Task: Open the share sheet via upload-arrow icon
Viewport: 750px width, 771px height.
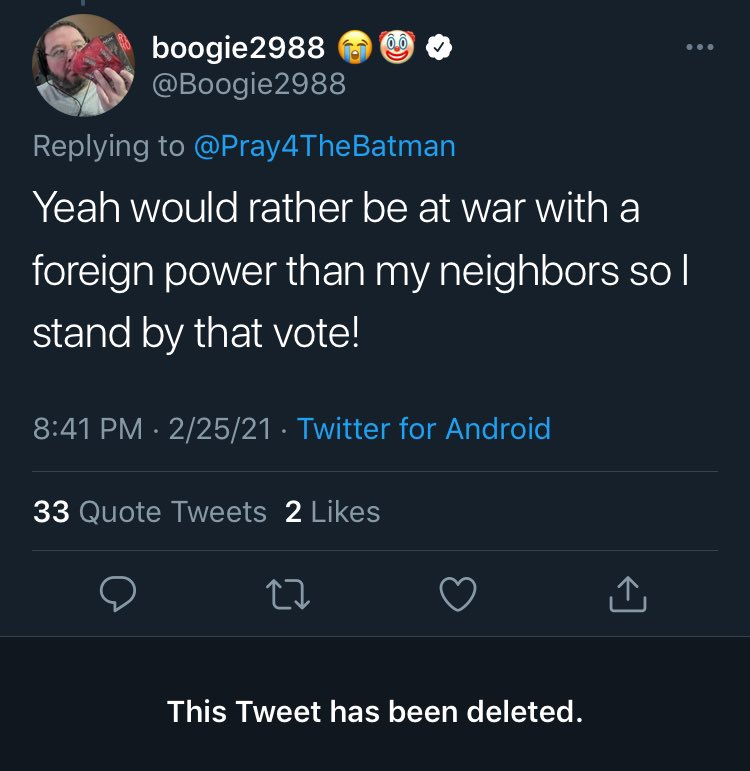Action: coord(628,593)
